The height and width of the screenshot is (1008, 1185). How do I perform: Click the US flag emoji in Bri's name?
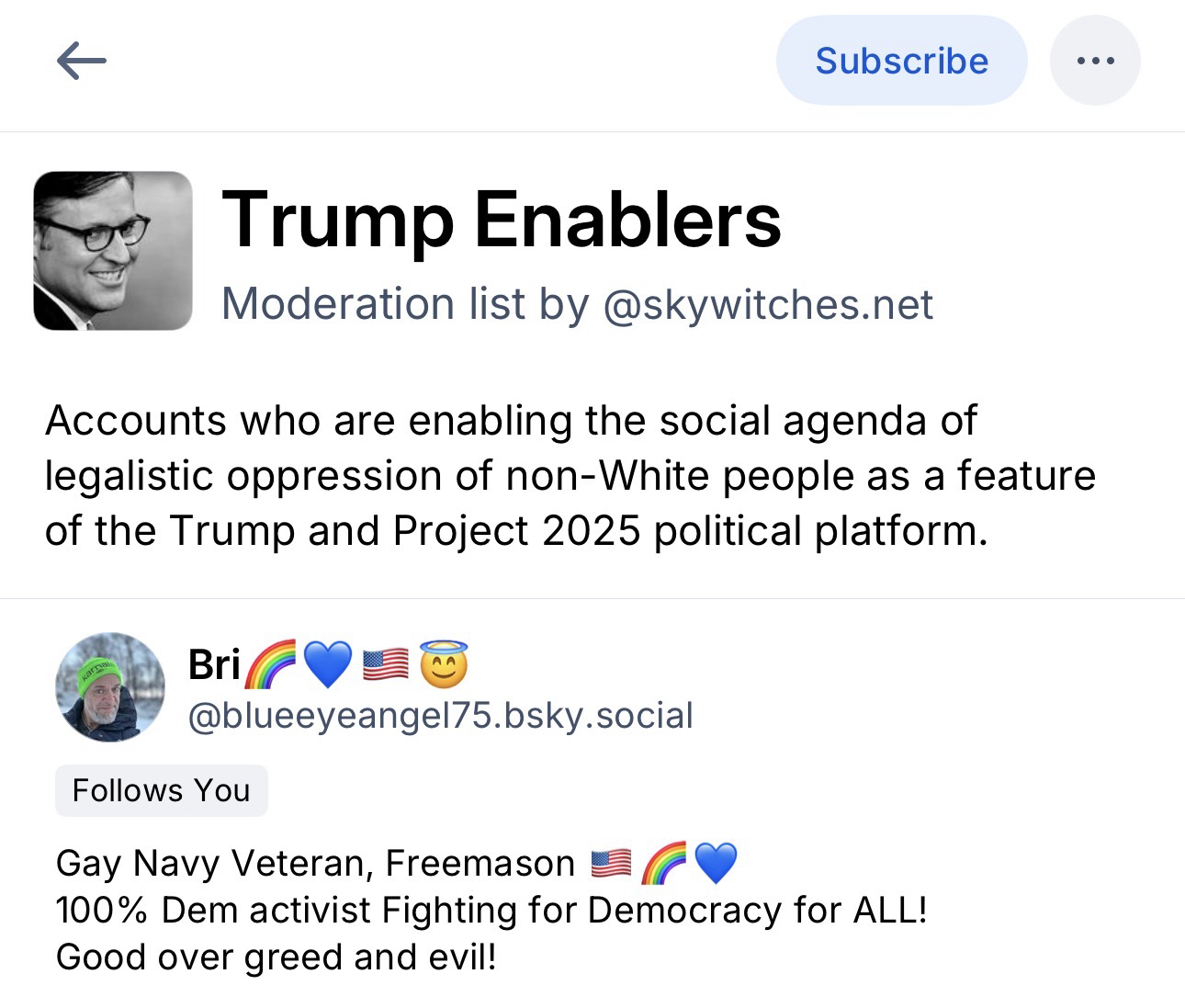point(386,664)
